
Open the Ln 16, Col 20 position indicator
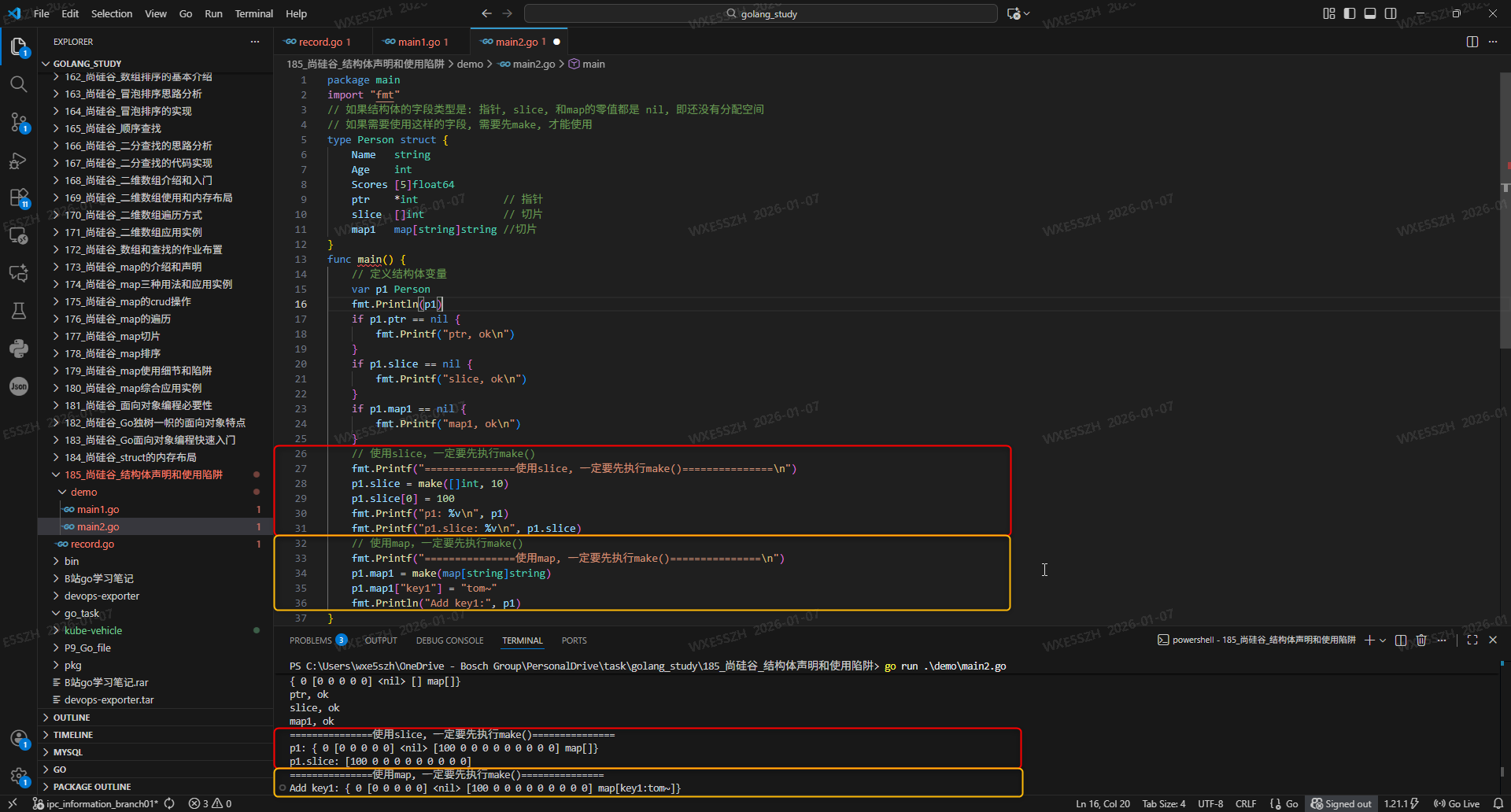coord(1103,803)
